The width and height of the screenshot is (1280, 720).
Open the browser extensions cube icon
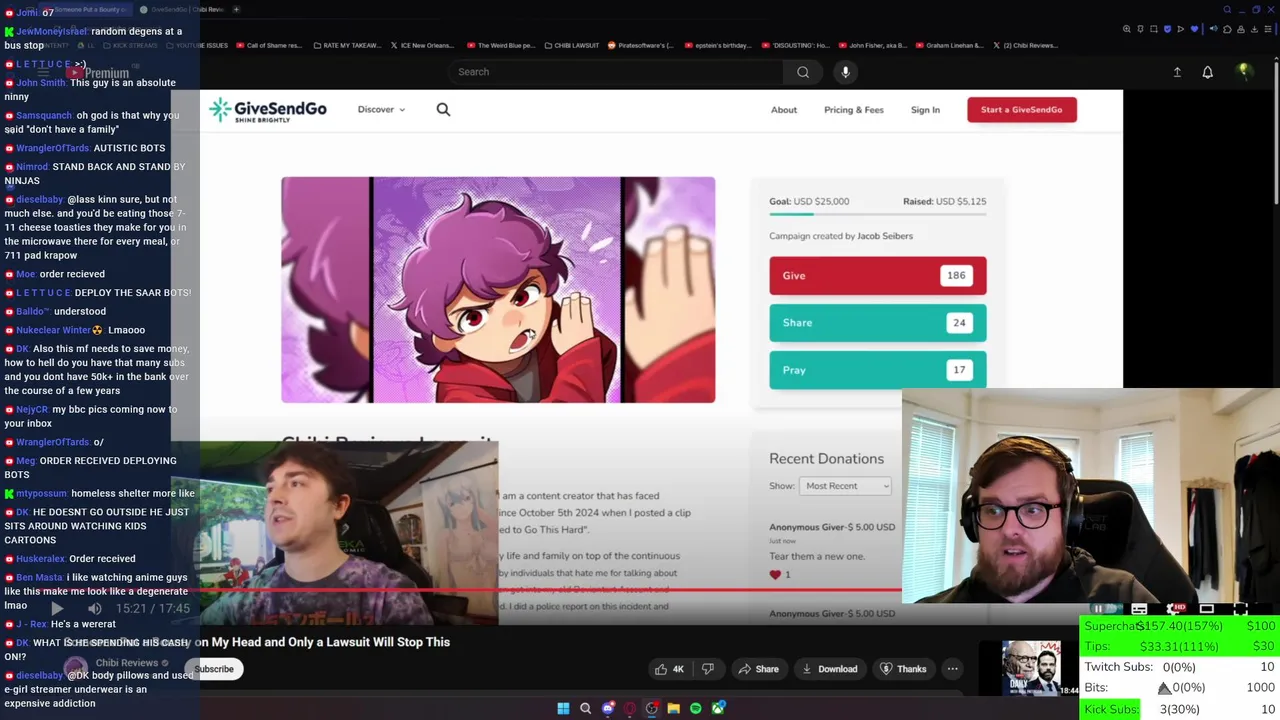[x=1227, y=29]
